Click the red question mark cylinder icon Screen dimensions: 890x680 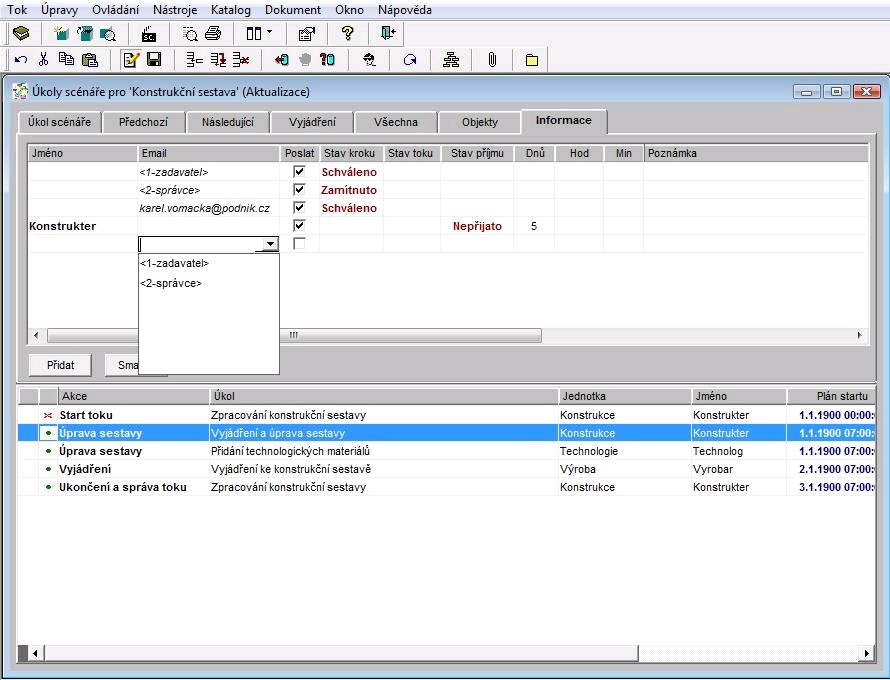[x=328, y=60]
